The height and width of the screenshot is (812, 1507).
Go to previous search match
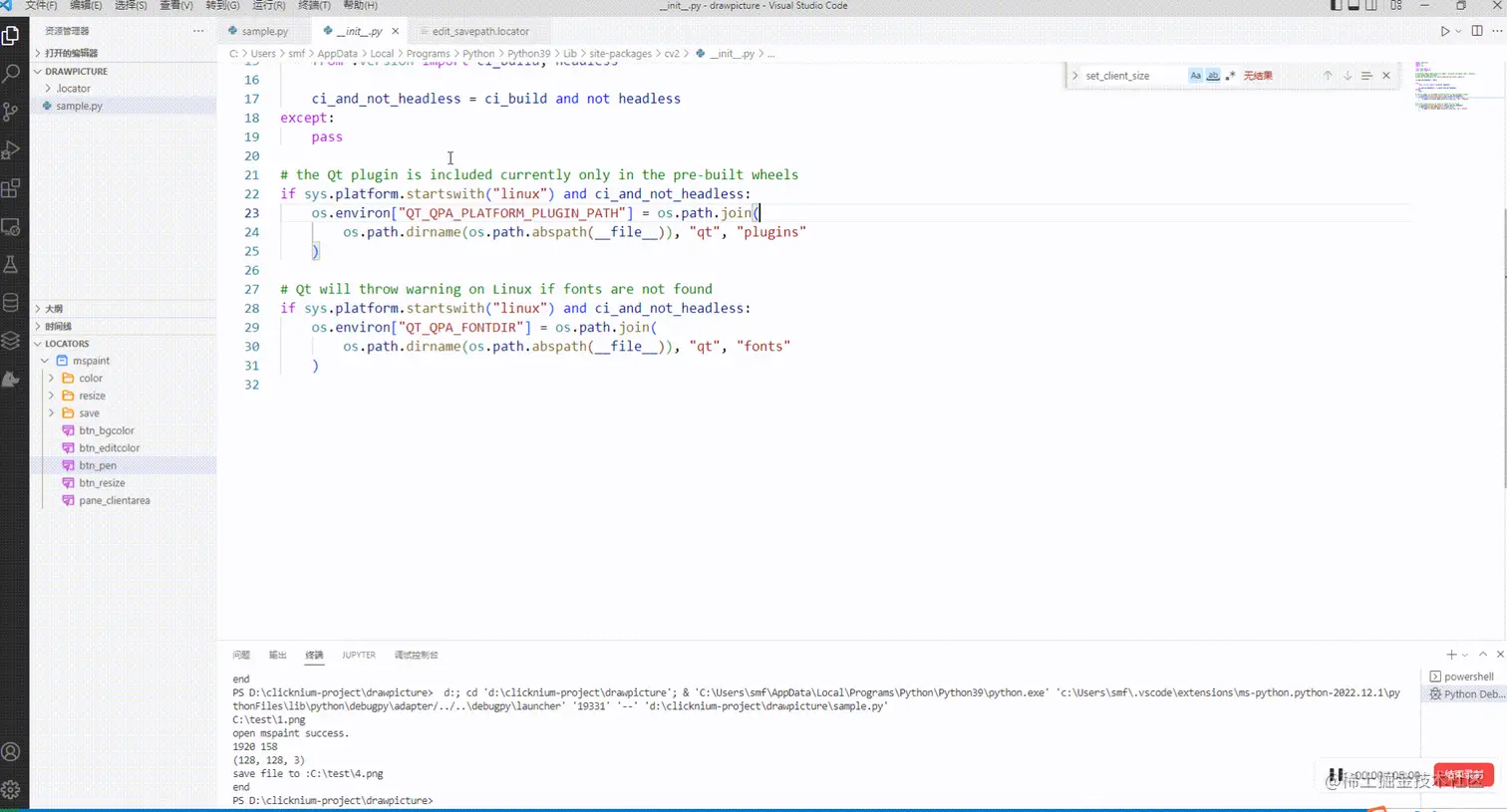coord(1328,76)
